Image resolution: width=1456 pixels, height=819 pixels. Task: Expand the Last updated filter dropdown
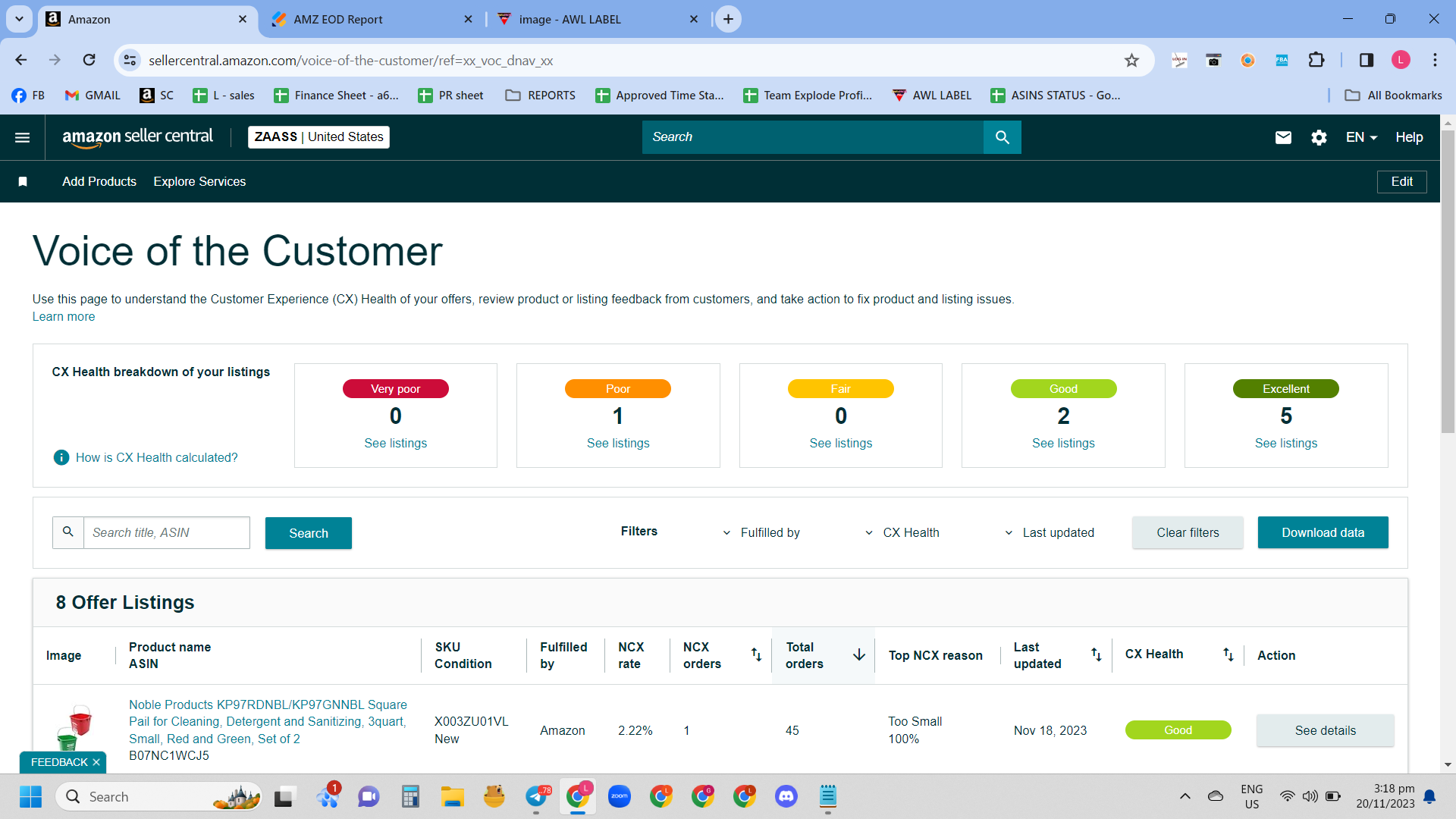(x=1049, y=532)
